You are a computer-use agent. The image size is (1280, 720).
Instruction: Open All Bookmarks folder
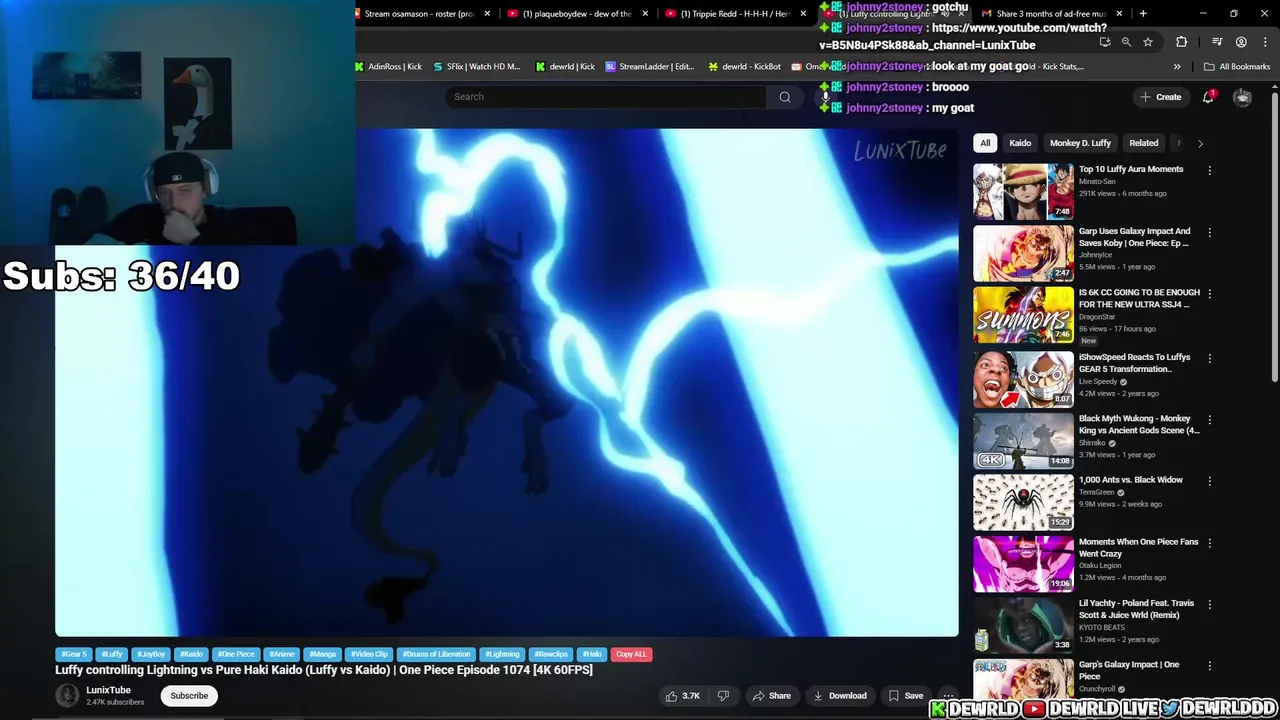click(1237, 67)
